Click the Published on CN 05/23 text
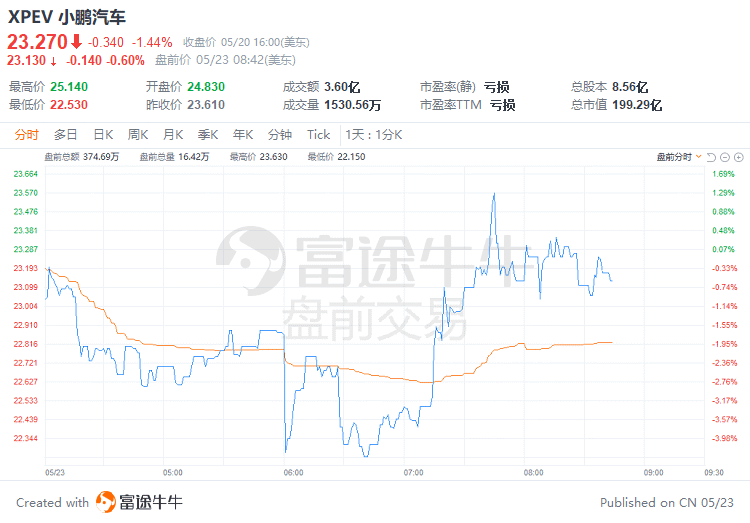This screenshot has height=523, width=750. pos(667,502)
